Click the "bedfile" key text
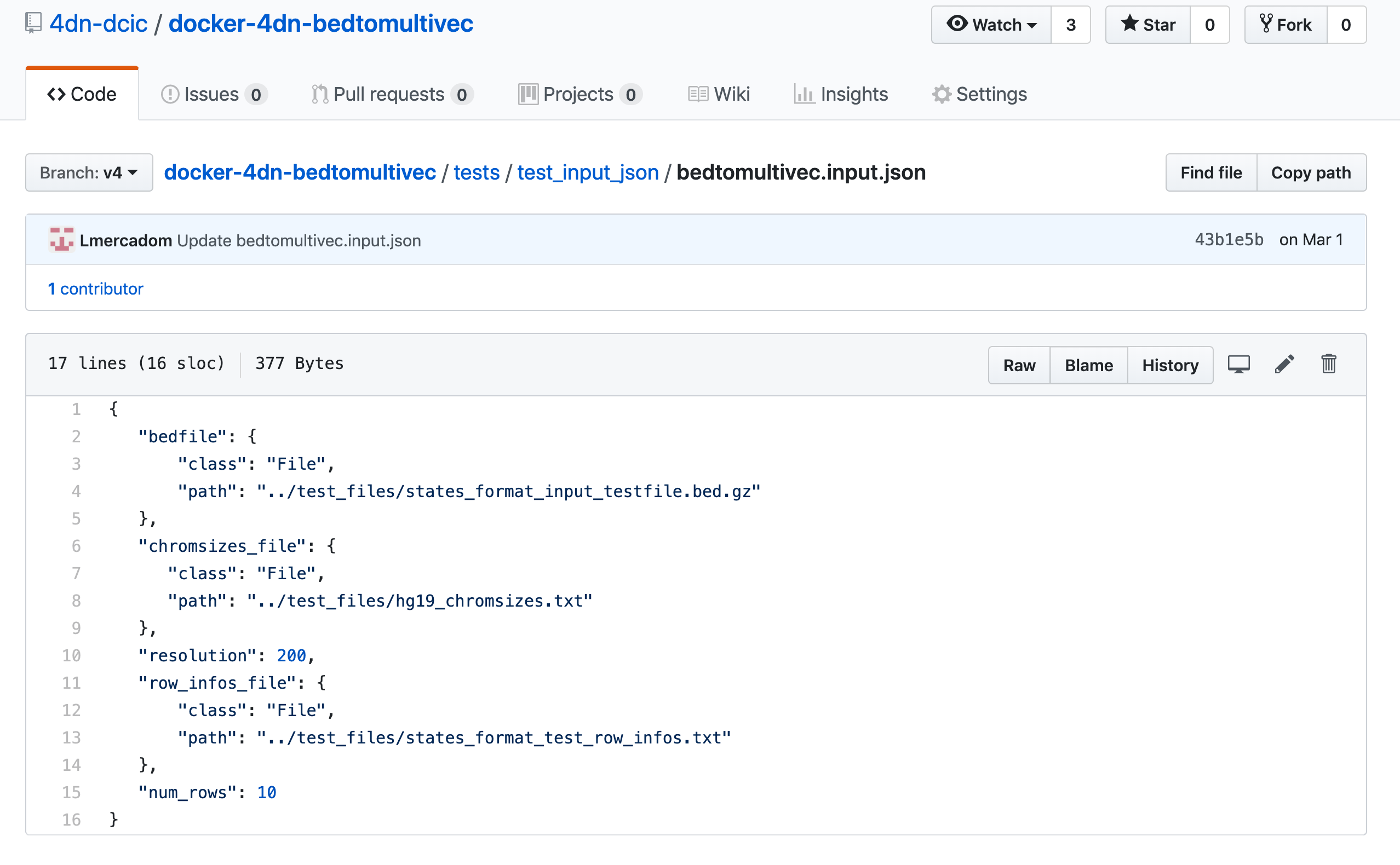The height and width of the screenshot is (865, 1400). (x=183, y=436)
